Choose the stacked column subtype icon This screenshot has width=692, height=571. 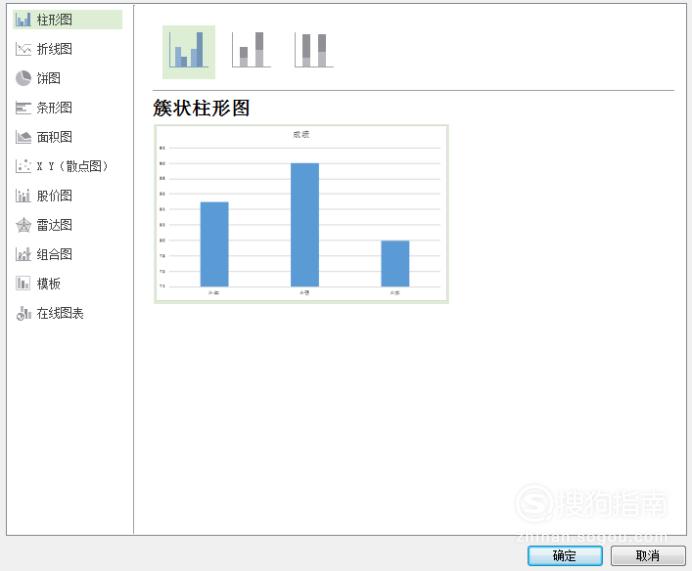coord(251,49)
